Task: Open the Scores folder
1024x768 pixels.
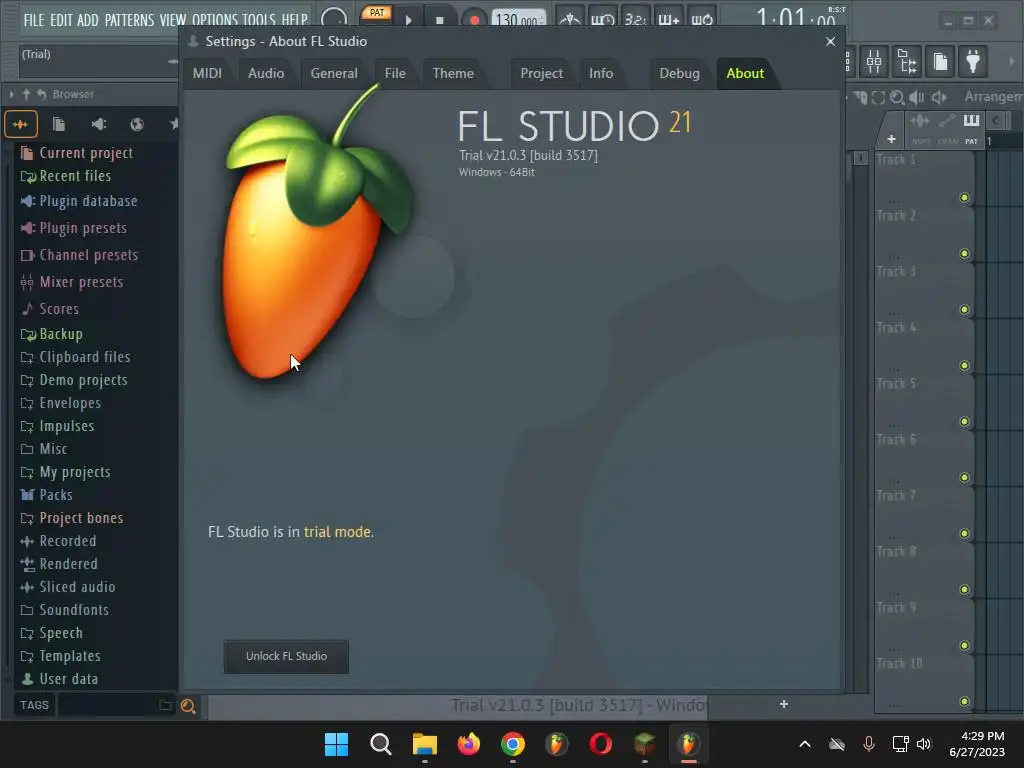Action: [49, 309]
